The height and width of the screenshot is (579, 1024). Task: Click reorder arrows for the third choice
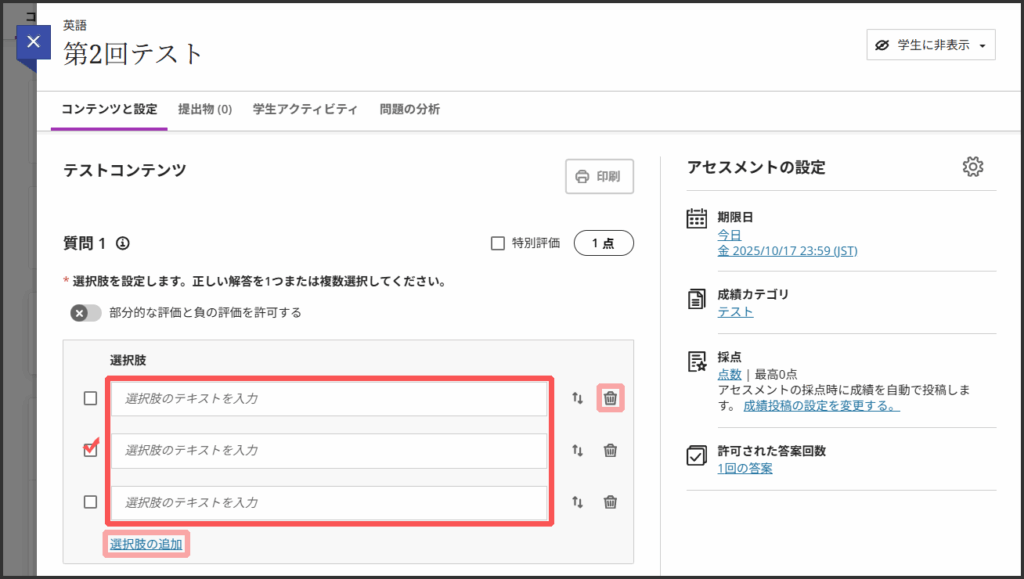tap(577, 502)
